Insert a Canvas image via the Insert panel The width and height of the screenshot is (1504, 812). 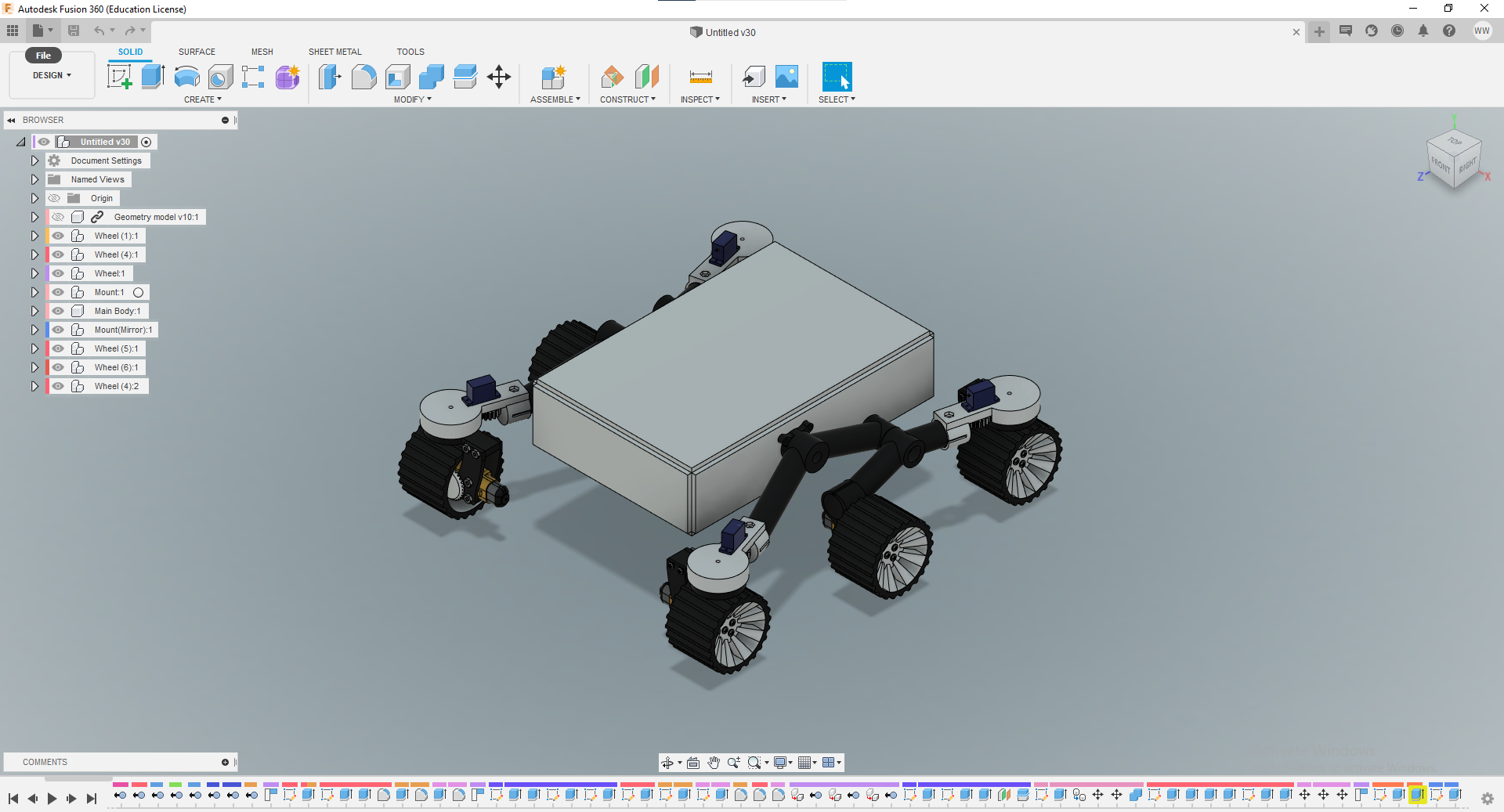pyautogui.click(x=786, y=77)
